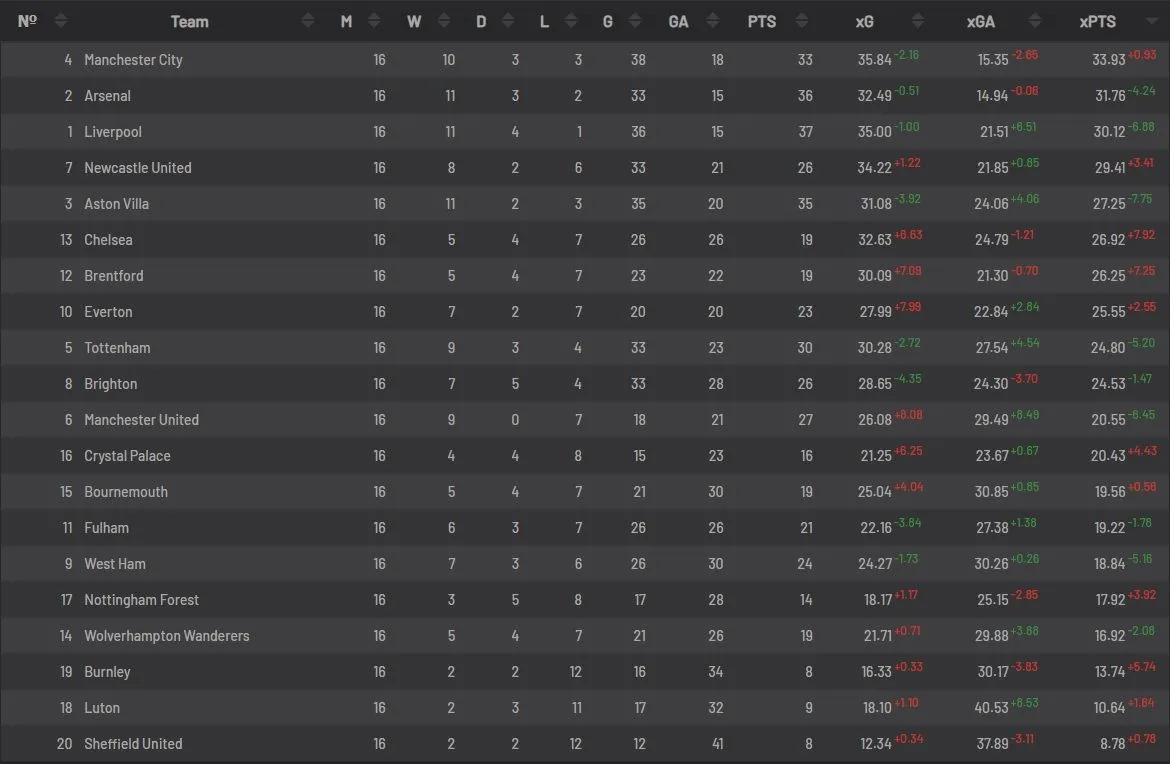This screenshot has height=764, width=1170.
Task: Sort by matches using the M arrows
Action: tap(374, 21)
